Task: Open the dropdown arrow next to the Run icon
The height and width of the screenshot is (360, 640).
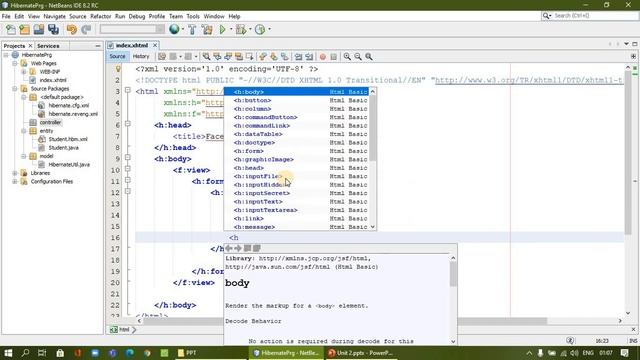Action: (x=231, y=29)
